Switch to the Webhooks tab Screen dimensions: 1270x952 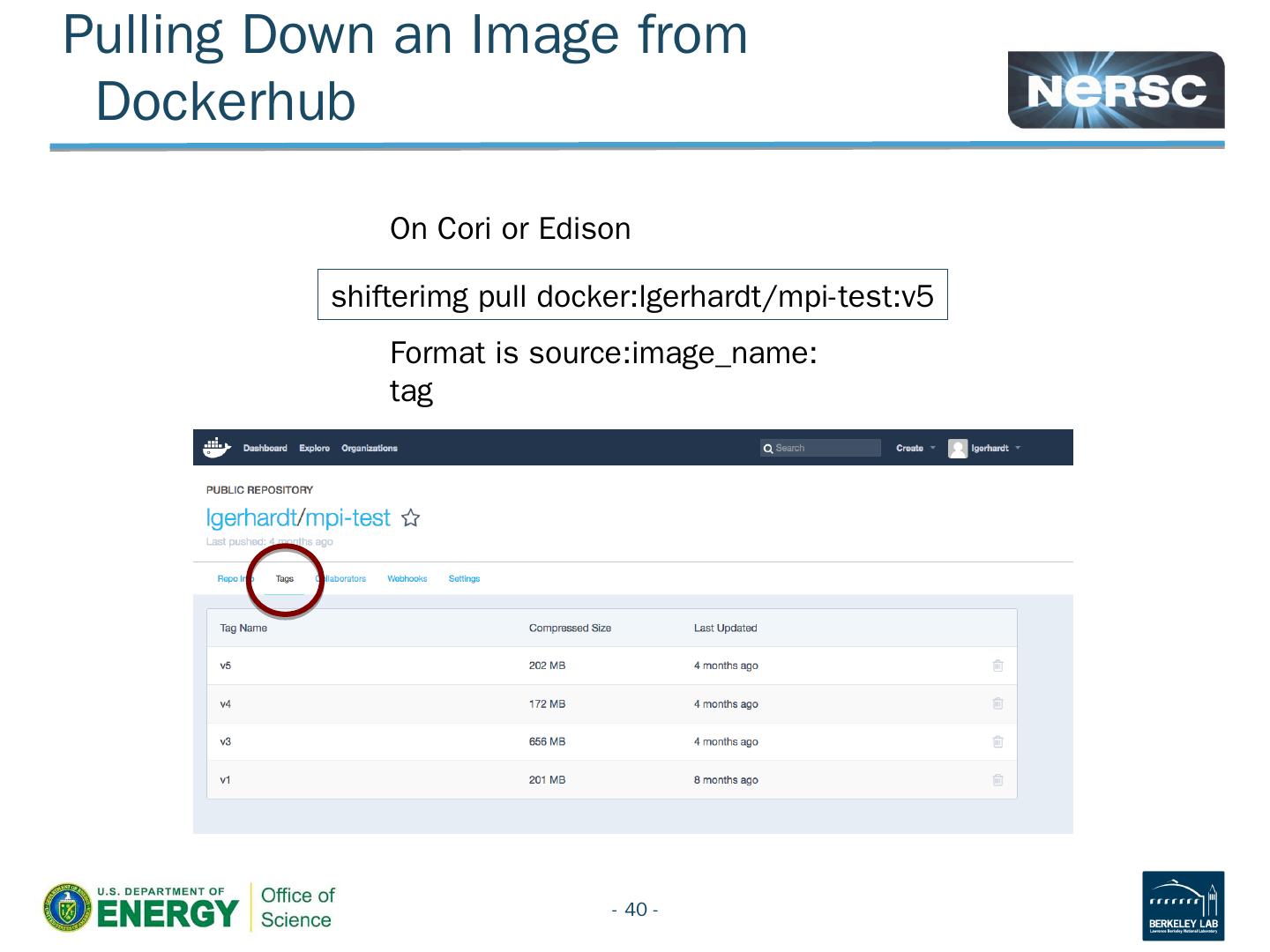click(407, 578)
